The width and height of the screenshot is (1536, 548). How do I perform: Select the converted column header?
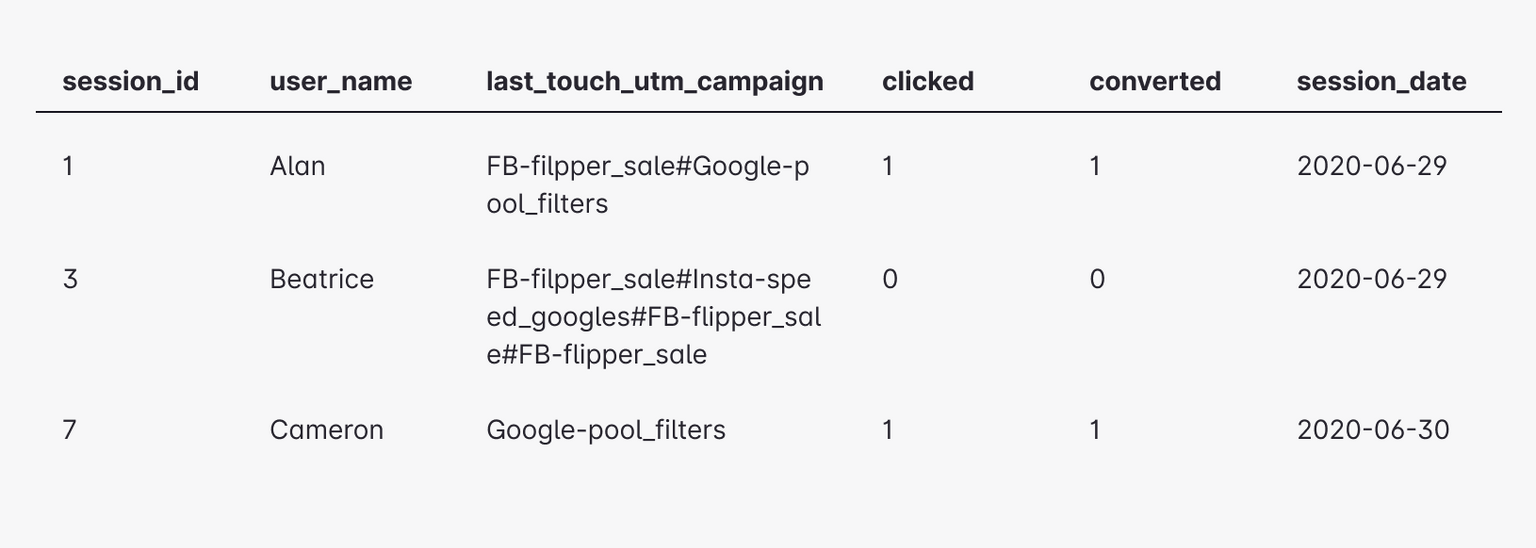(x=1155, y=81)
